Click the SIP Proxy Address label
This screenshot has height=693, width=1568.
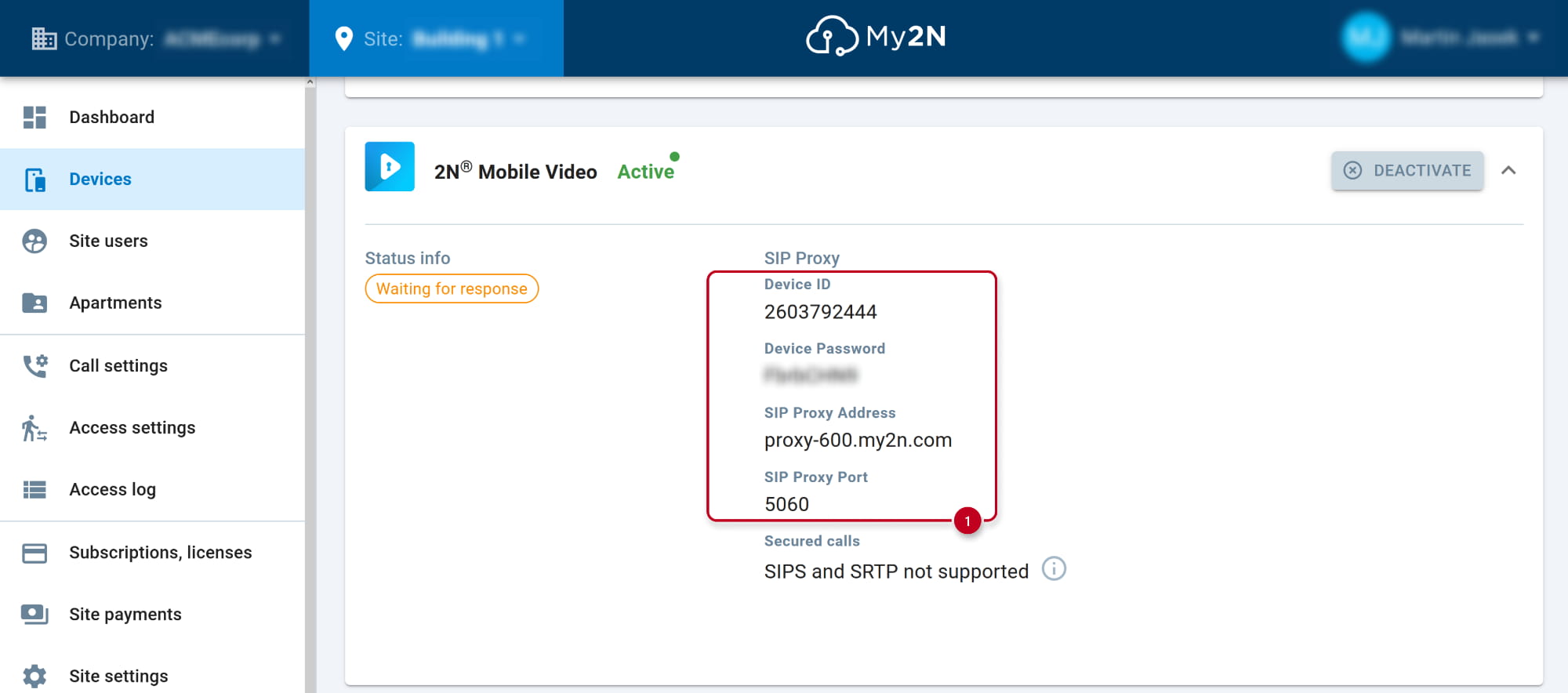point(829,412)
